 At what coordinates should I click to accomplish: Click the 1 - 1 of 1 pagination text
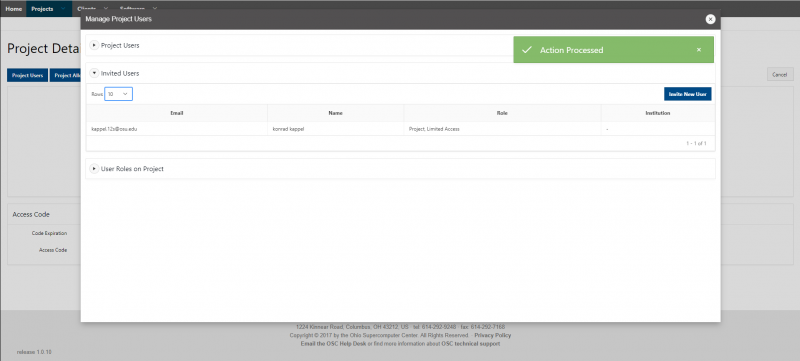[x=696, y=144]
